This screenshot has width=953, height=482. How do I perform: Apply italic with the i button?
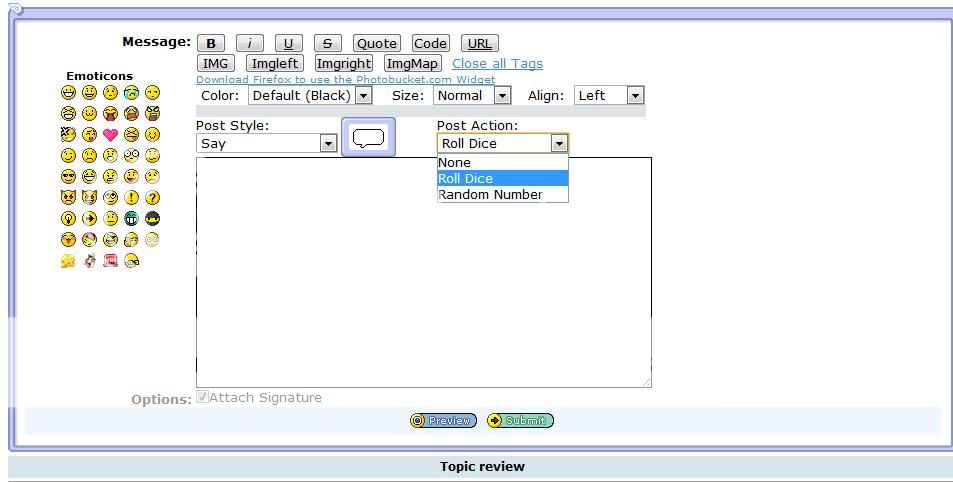point(249,43)
